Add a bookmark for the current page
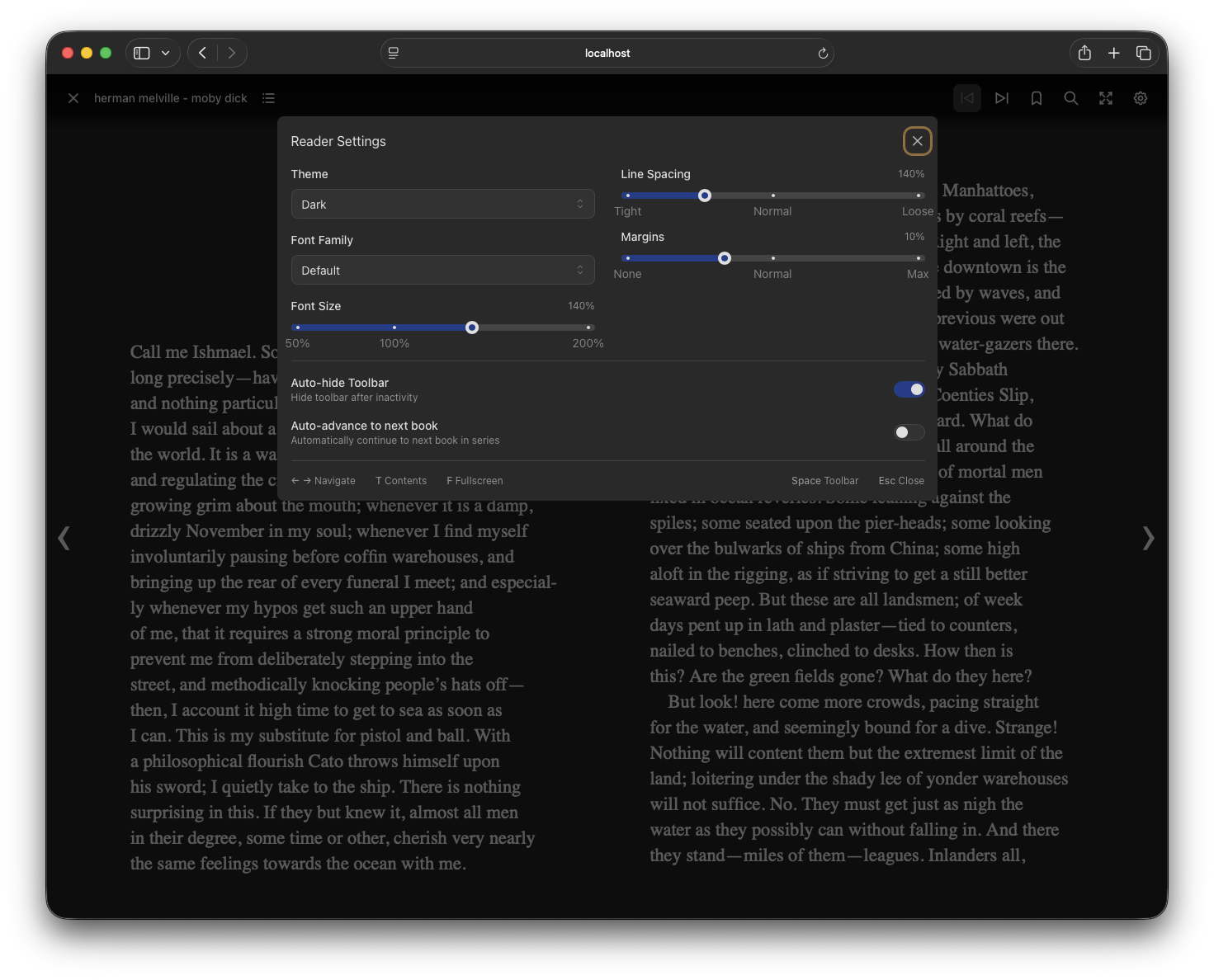1214x980 pixels. click(1037, 97)
